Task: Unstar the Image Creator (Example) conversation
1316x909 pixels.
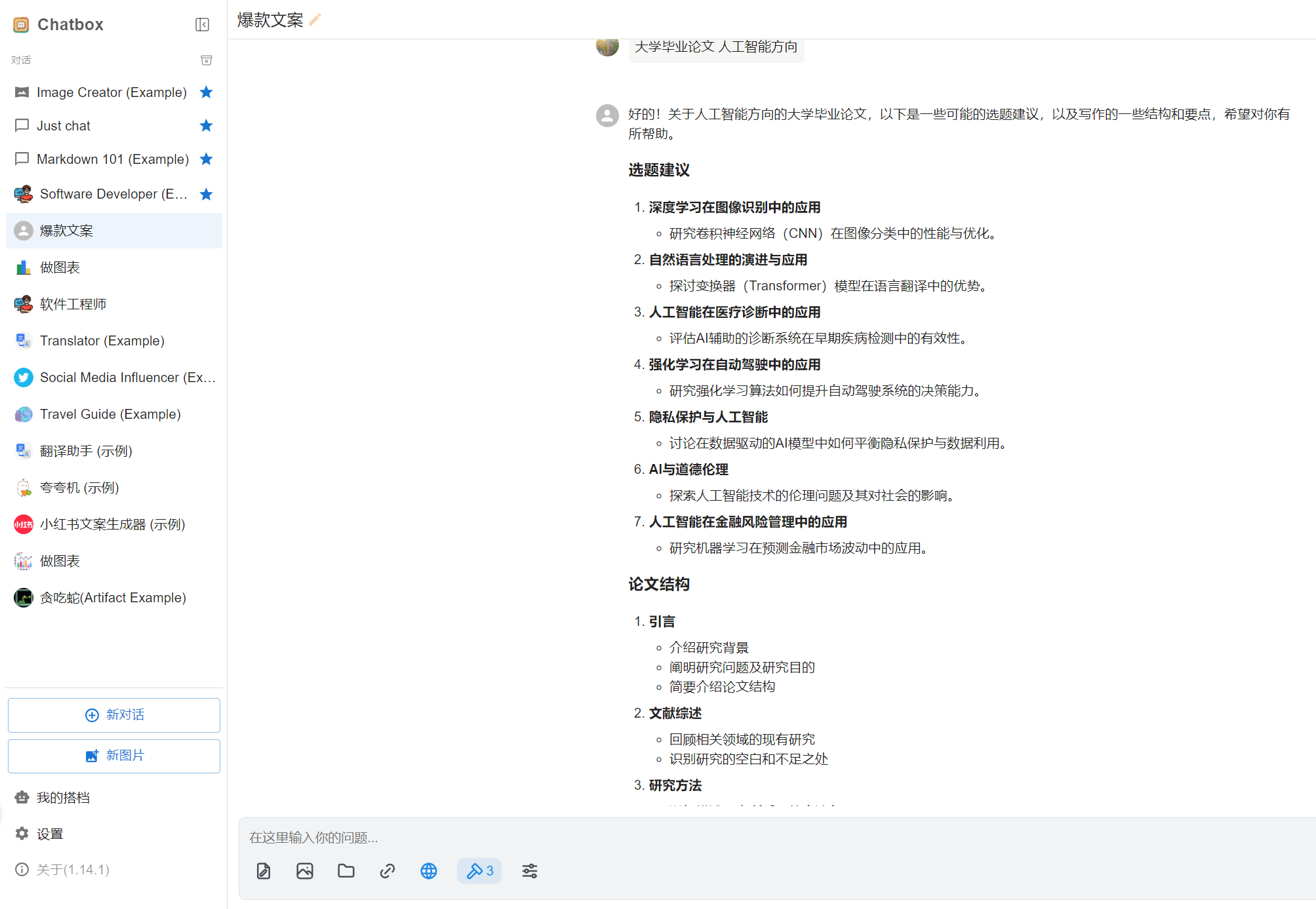Action: click(206, 92)
